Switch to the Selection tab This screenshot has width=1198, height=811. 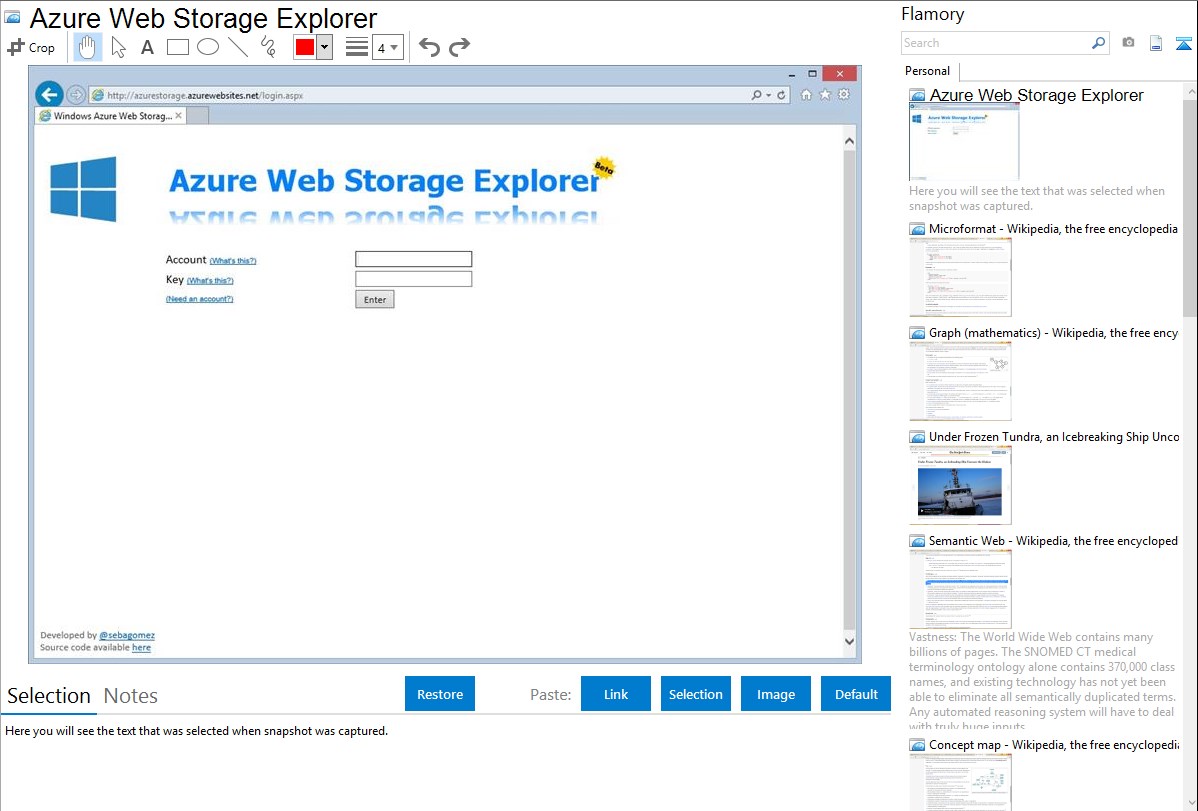(x=49, y=696)
